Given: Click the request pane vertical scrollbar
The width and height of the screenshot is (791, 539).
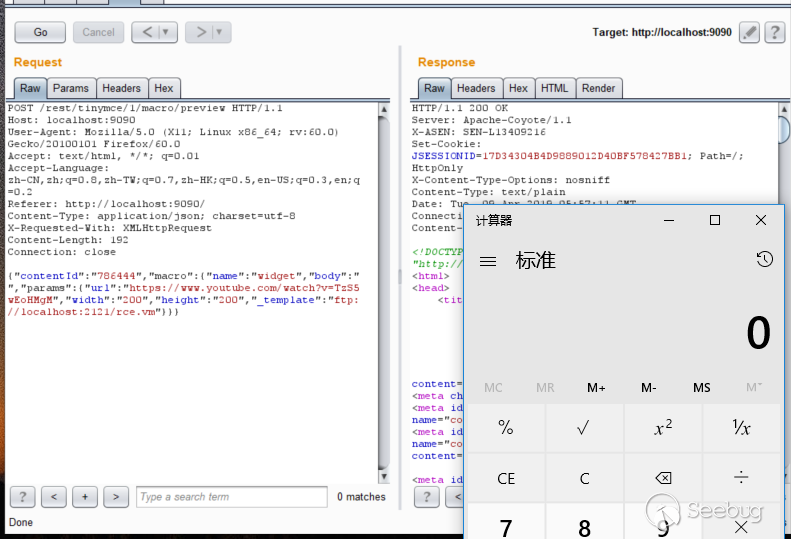Looking at the screenshot, I should (384, 290).
